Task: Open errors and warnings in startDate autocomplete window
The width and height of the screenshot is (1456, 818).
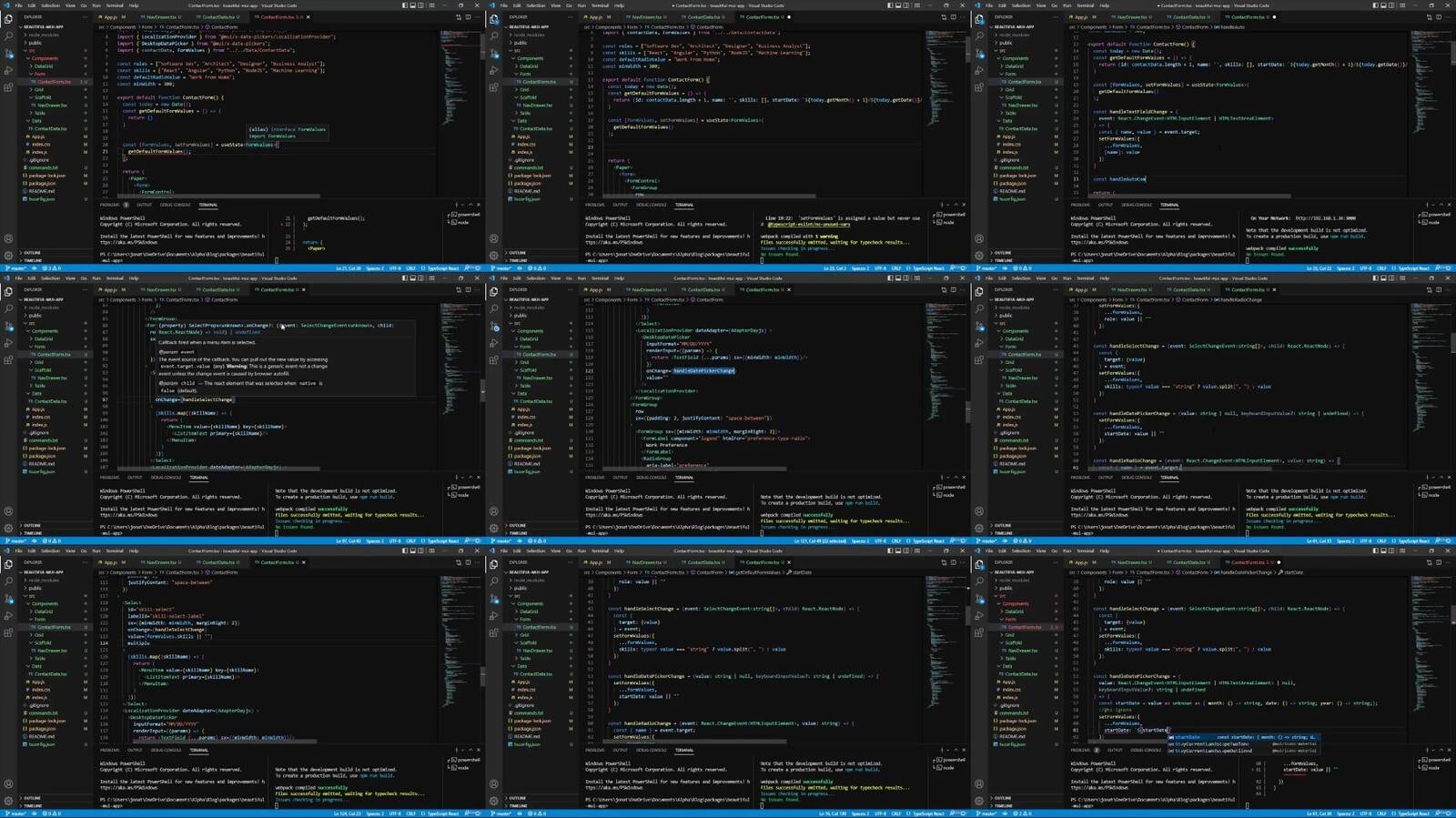Action: click(1023, 813)
